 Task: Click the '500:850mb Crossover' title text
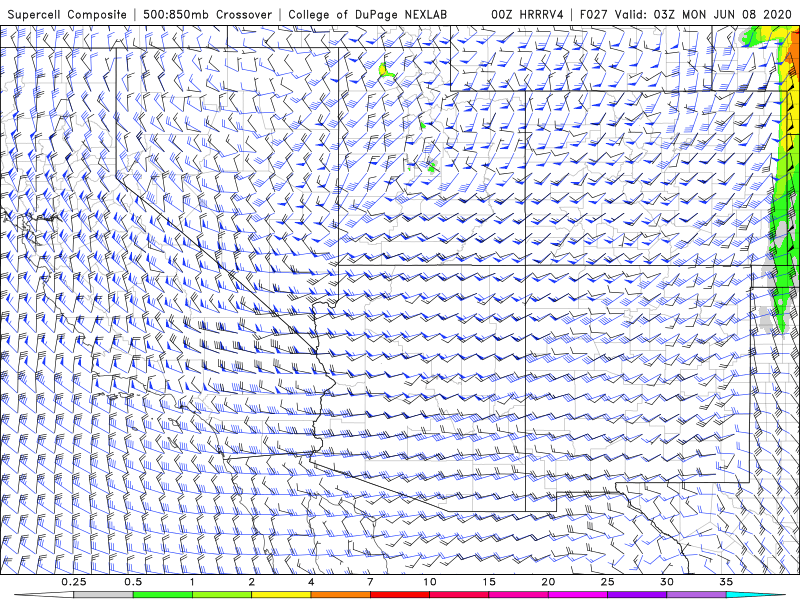point(208,15)
